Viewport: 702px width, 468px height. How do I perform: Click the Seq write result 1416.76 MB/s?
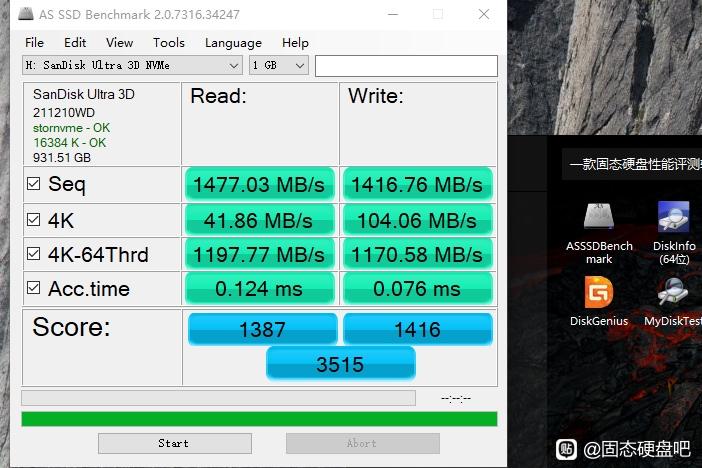(x=417, y=185)
